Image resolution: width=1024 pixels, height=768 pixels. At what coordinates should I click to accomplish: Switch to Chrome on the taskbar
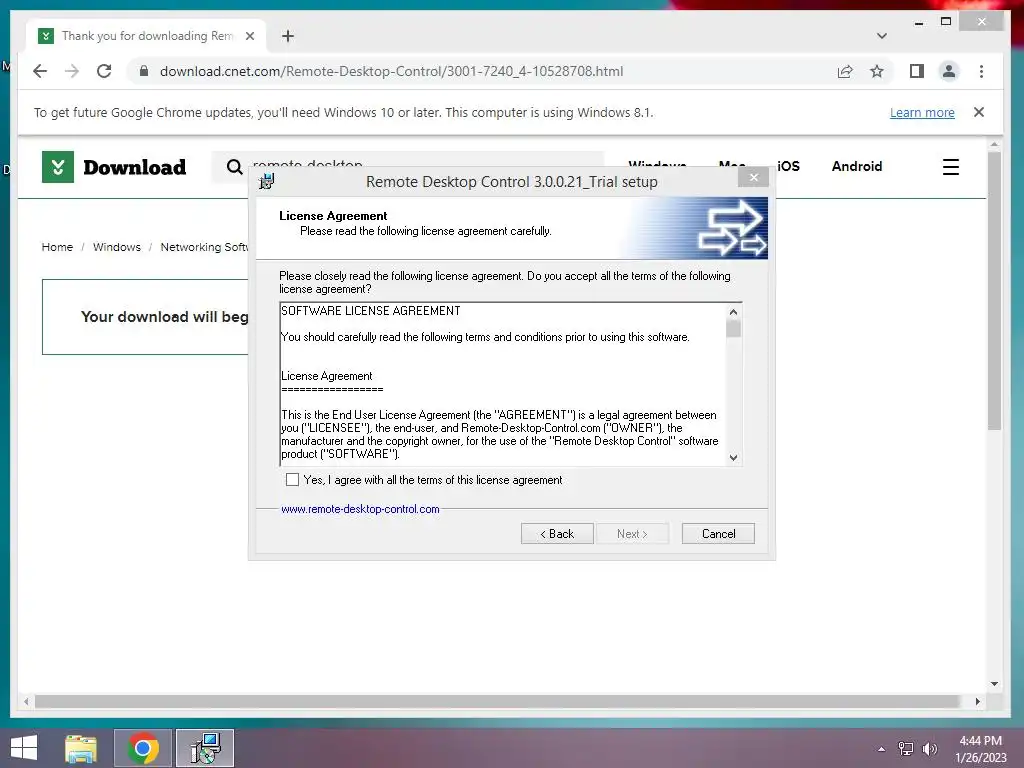click(143, 748)
